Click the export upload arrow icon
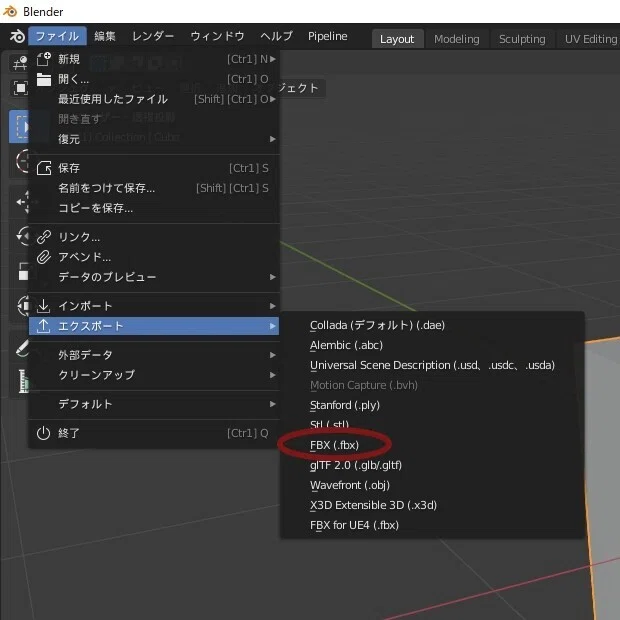The height and width of the screenshot is (620, 620). click(43, 326)
